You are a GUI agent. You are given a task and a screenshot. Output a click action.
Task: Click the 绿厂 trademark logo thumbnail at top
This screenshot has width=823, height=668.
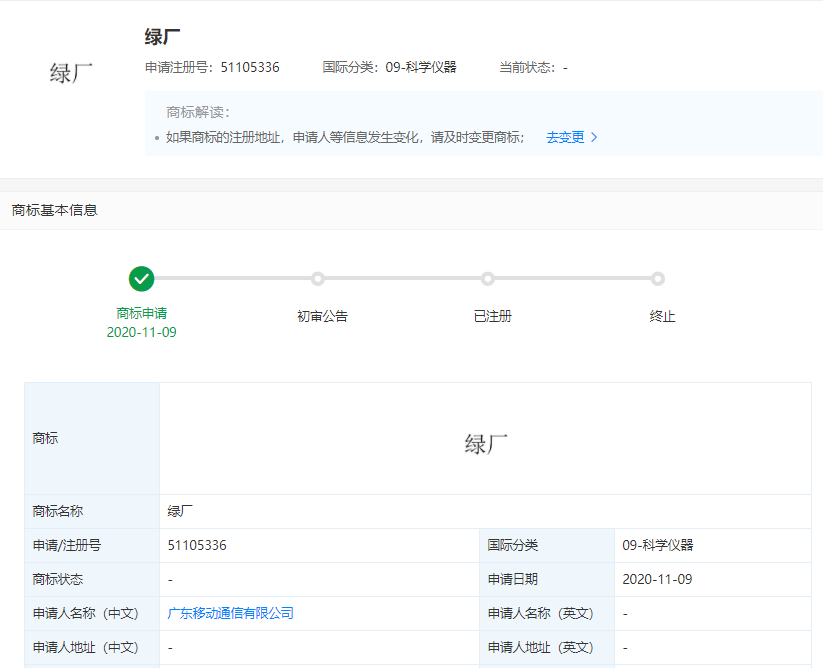pos(71,73)
